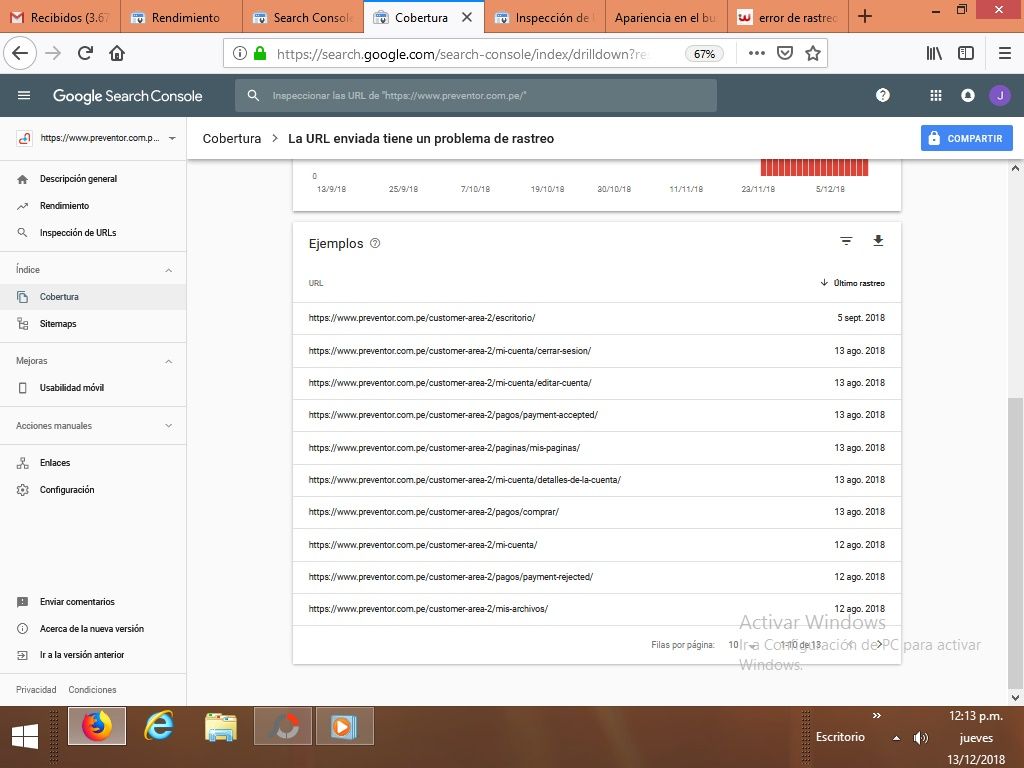This screenshot has height=768, width=1024.
Task: Sort by Último rastreo column
Action: click(852, 283)
